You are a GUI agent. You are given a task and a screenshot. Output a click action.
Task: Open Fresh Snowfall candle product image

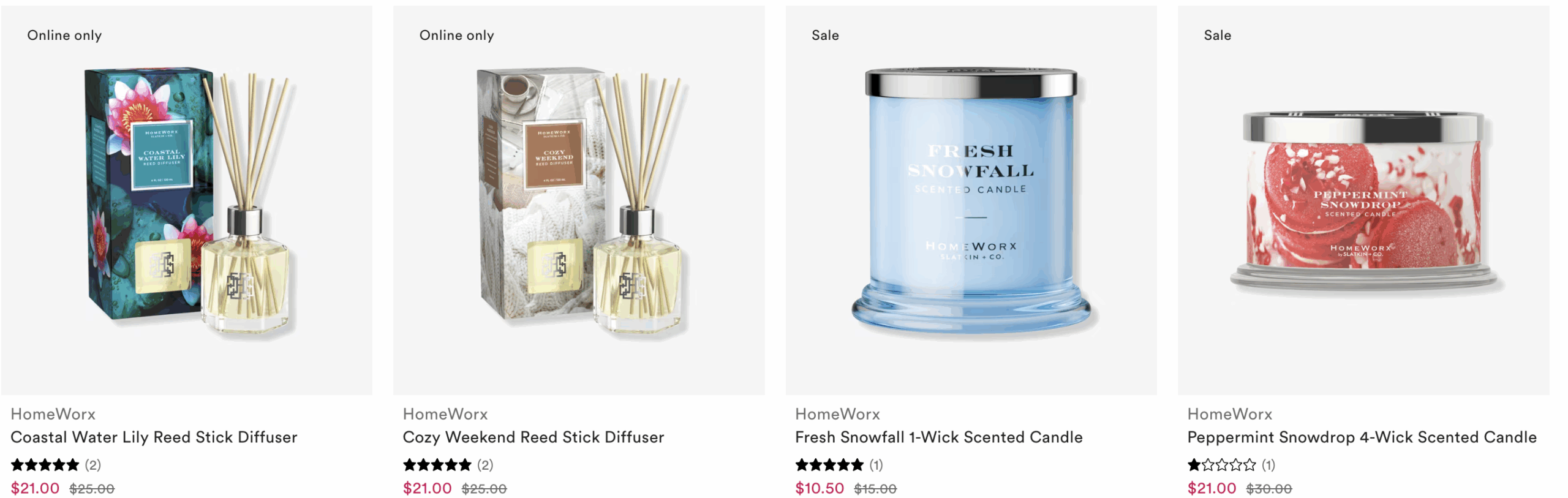pos(970,200)
